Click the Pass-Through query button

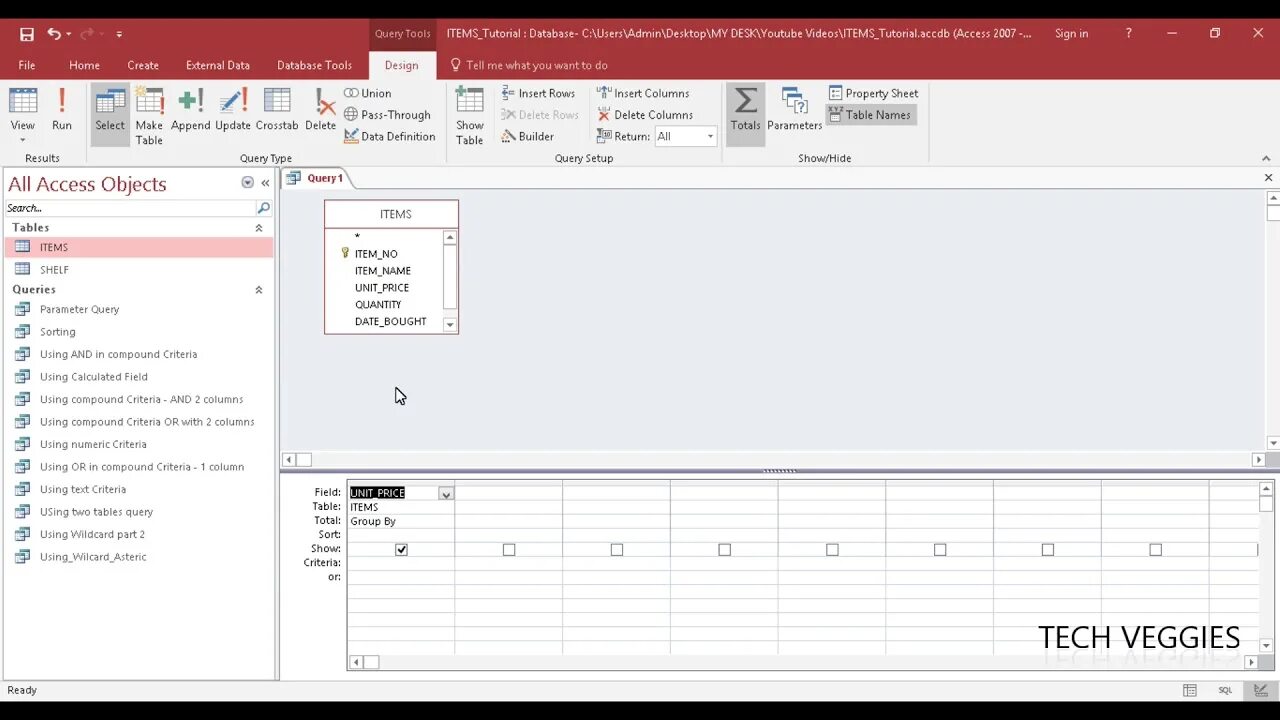387,115
